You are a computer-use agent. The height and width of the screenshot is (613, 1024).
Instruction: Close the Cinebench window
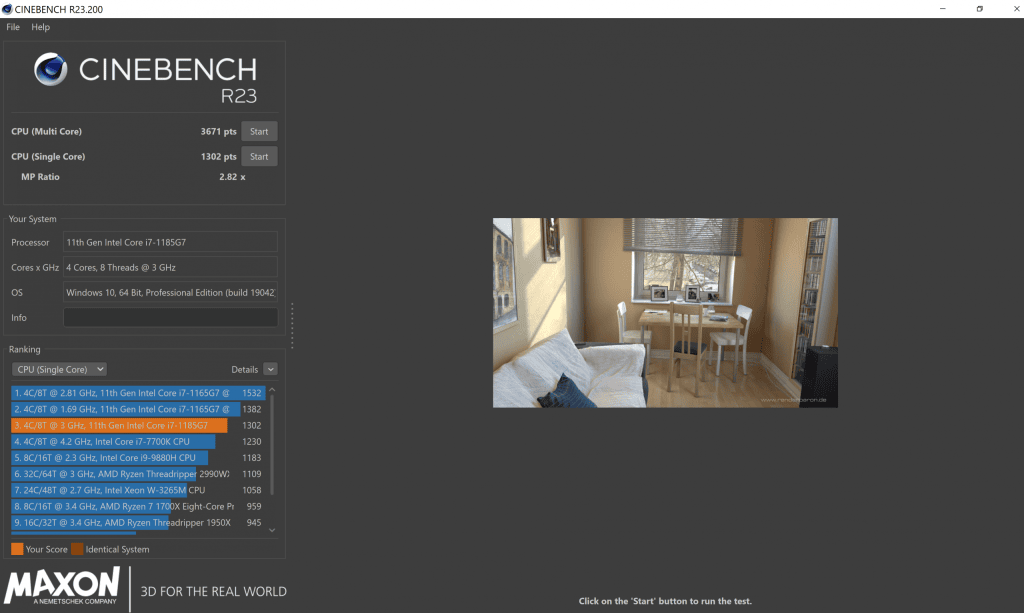pyautogui.click(x=1016, y=9)
